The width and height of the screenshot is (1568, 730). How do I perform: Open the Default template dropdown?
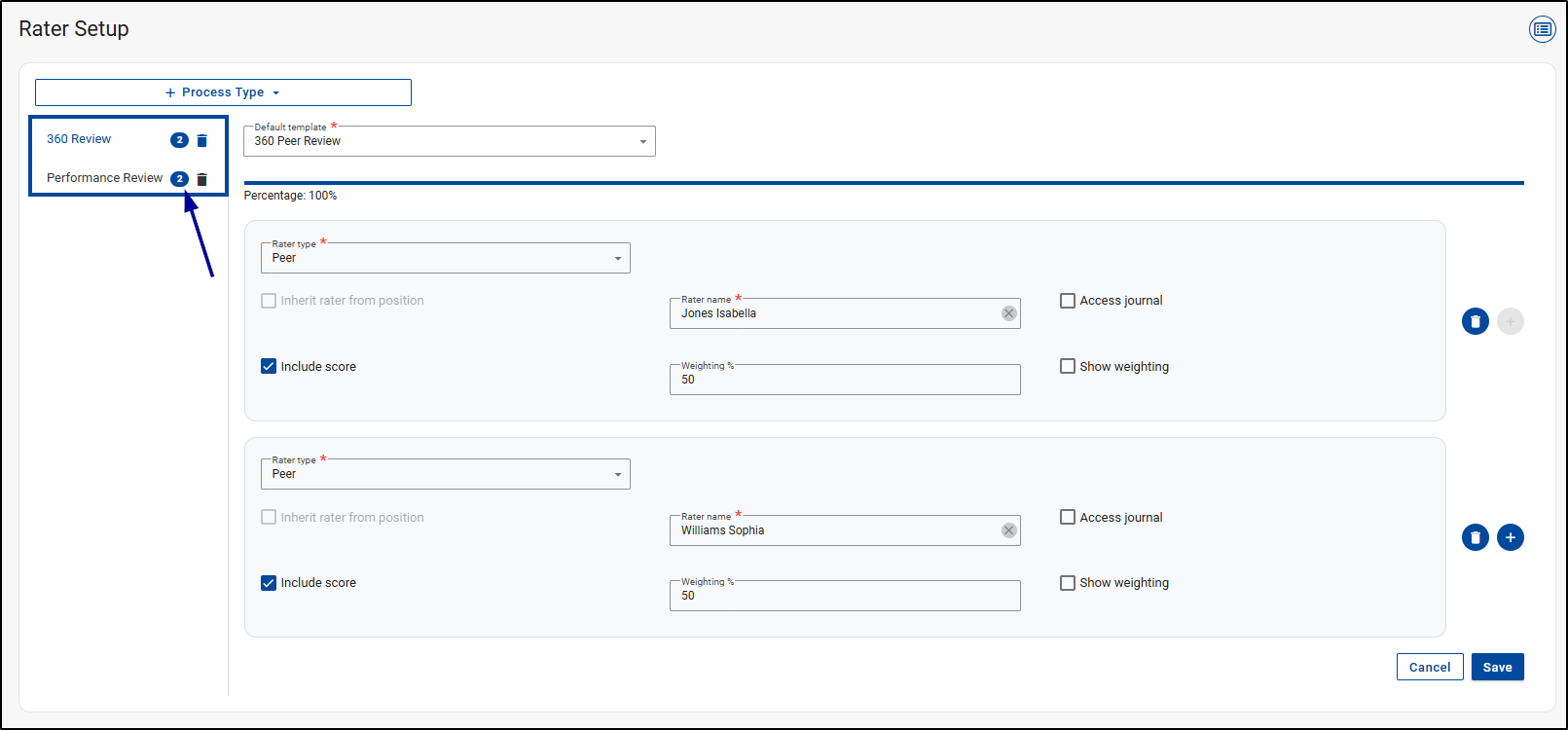pyautogui.click(x=449, y=141)
